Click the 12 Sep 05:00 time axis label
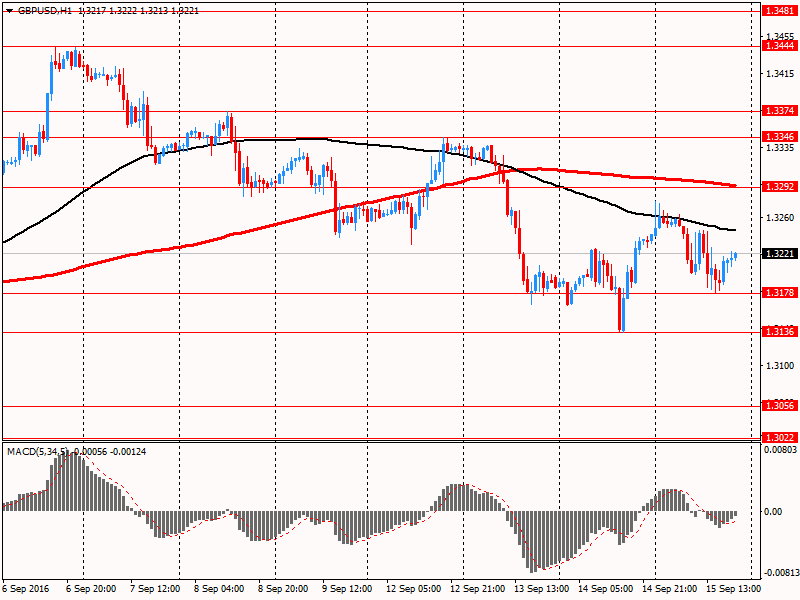The height and width of the screenshot is (600, 800). [x=413, y=589]
